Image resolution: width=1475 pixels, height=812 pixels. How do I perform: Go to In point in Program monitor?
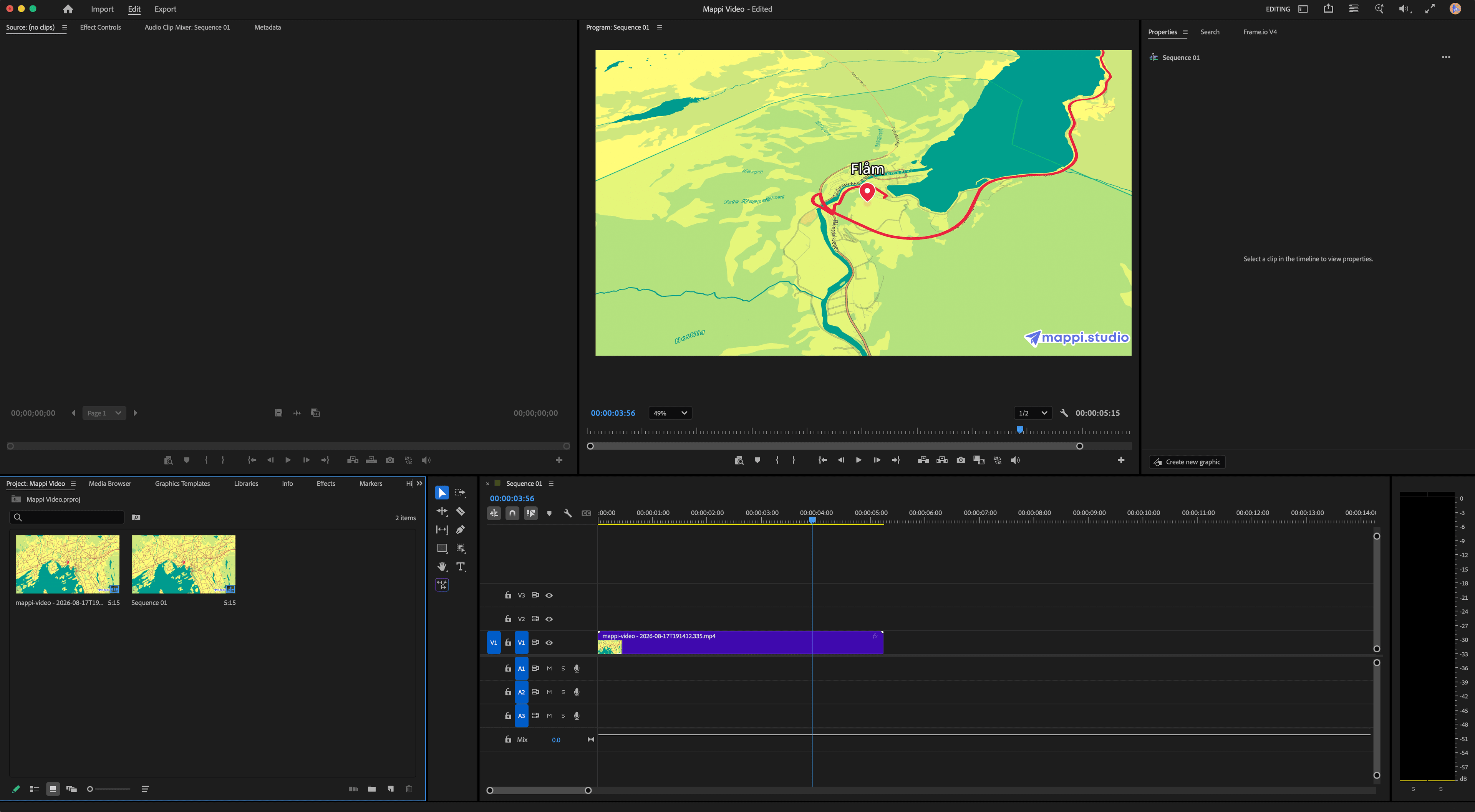pyautogui.click(x=822, y=460)
